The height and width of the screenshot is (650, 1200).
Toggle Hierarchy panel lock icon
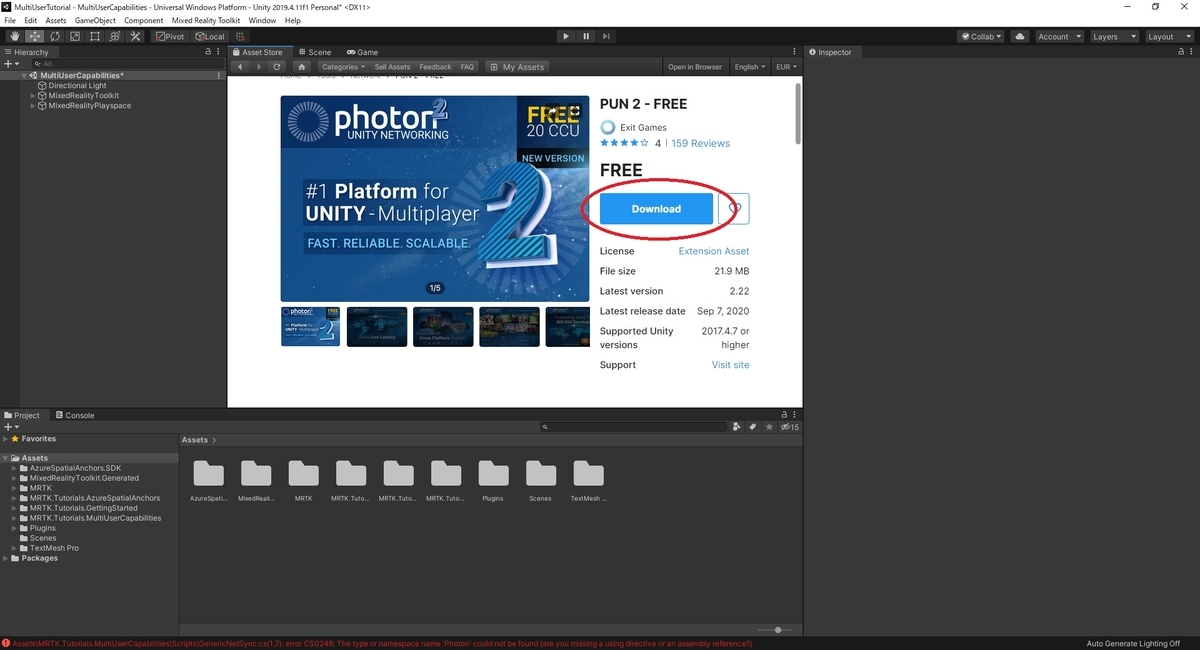click(207, 52)
